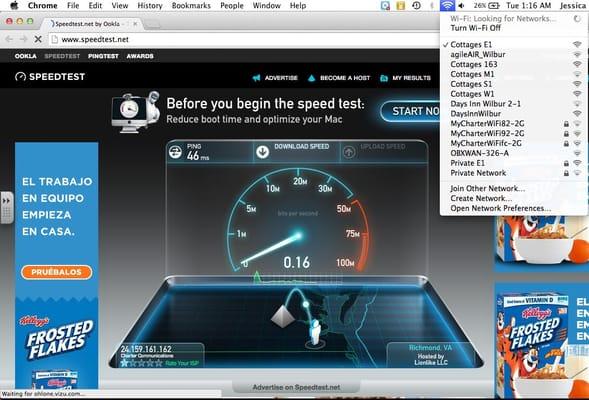The width and height of the screenshot is (589, 400).
Task: Connect to agileAIR_Wilbur network
Action: coord(514,54)
